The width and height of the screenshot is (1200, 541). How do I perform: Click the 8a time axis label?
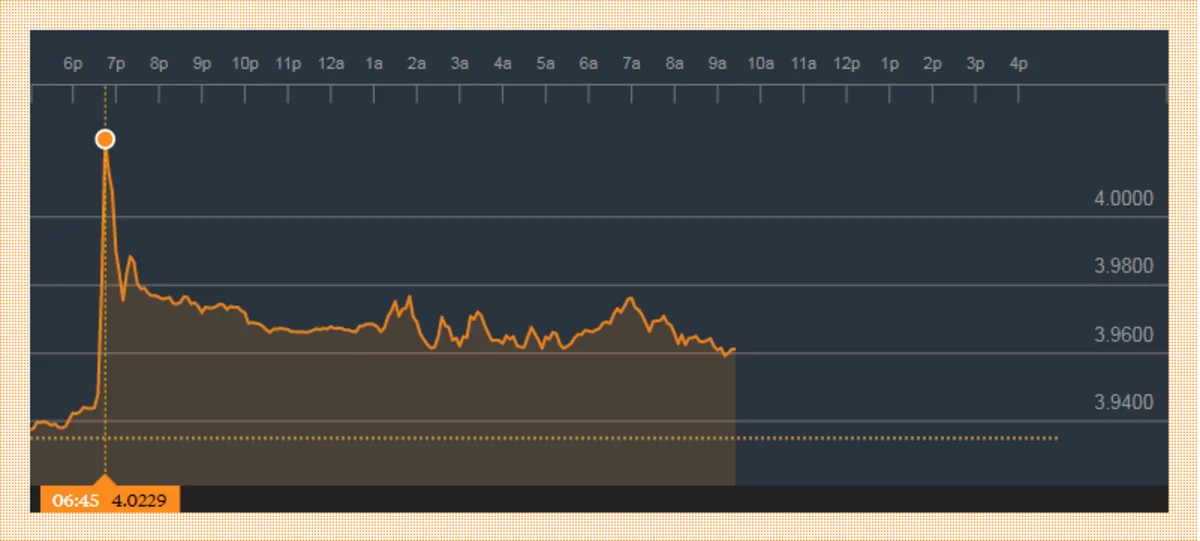pyautogui.click(x=675, y=63)
